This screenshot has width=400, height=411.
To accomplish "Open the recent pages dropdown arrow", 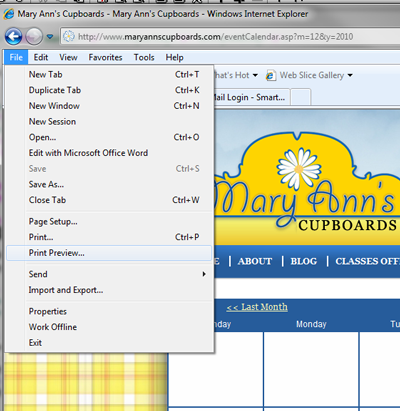I will tap(50, 36).
